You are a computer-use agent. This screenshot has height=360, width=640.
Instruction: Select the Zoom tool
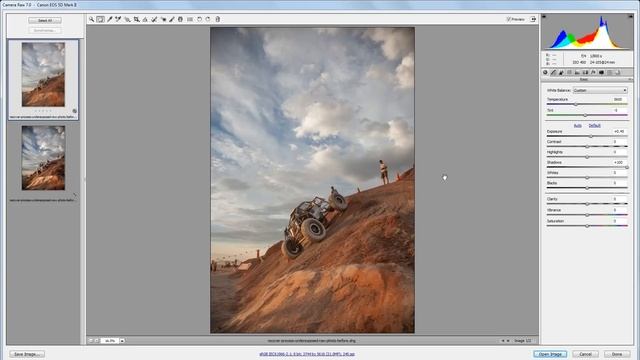click(x=91, y=19)
